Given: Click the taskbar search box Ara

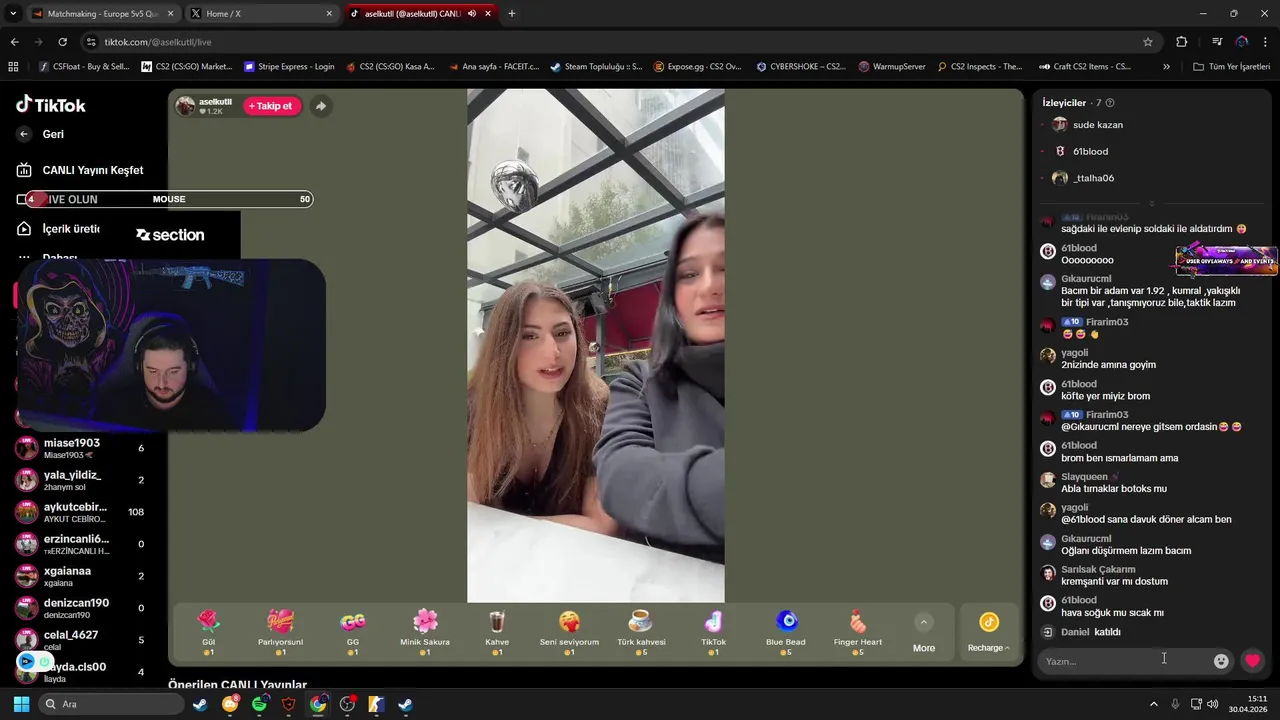Looking at the screenshot, I should [x=110, y=704].
